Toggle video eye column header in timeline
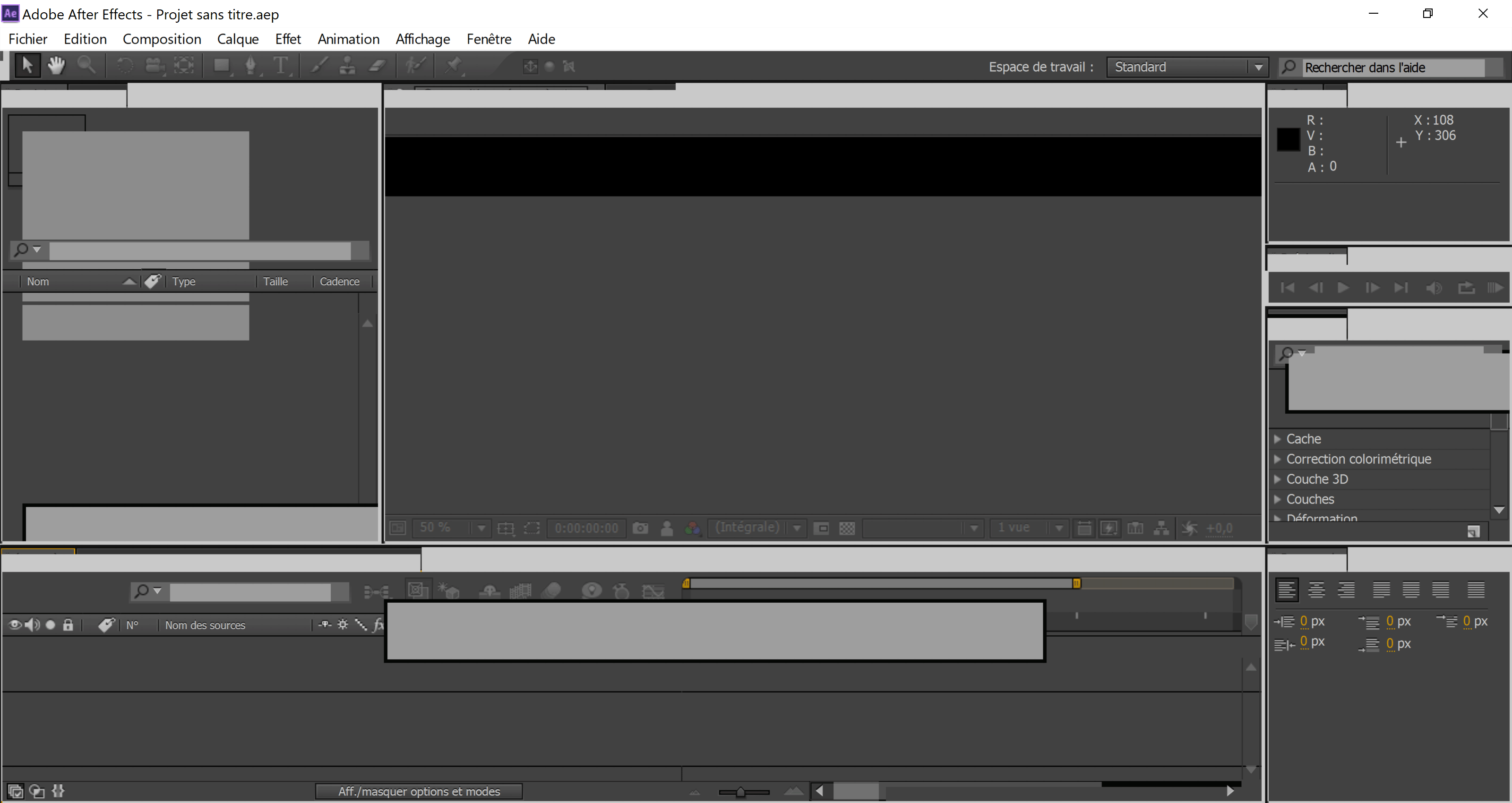This screenshot has height=803, width=1512. point(15,624)
